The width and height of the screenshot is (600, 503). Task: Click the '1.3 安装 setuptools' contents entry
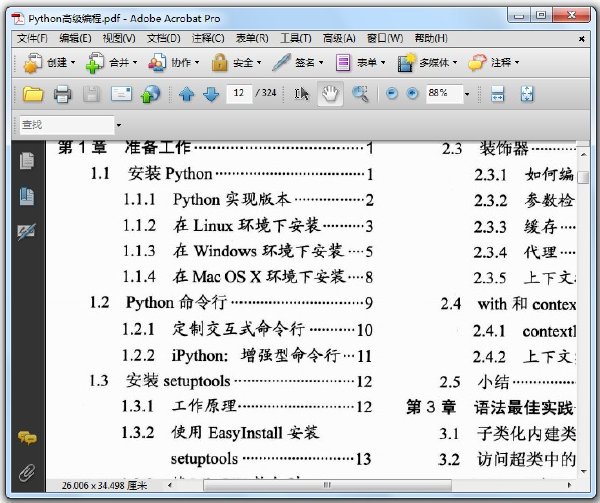click(230, 381)
